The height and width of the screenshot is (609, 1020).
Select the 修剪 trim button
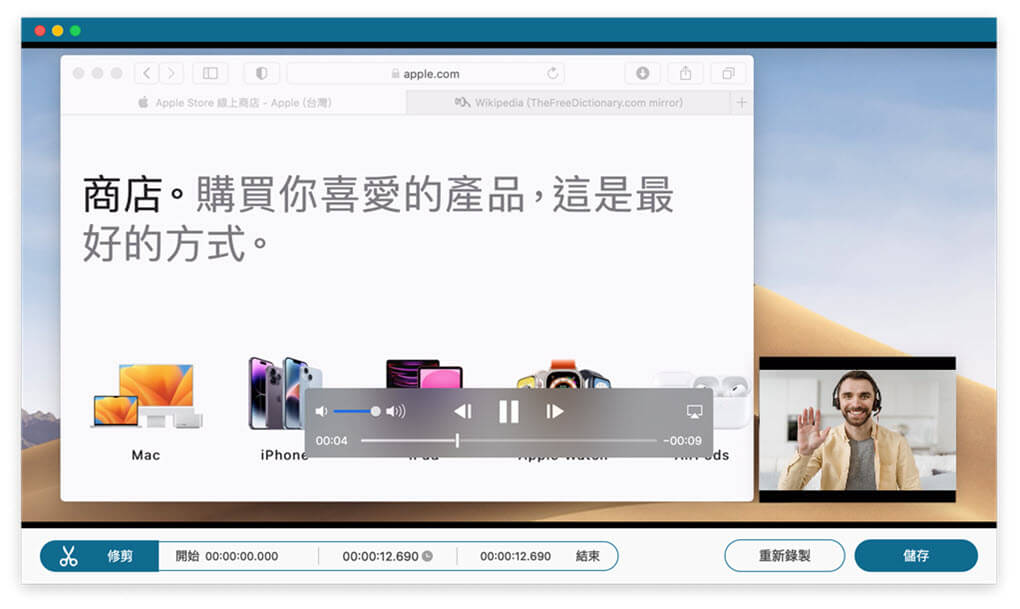click(x=99, y=556)
